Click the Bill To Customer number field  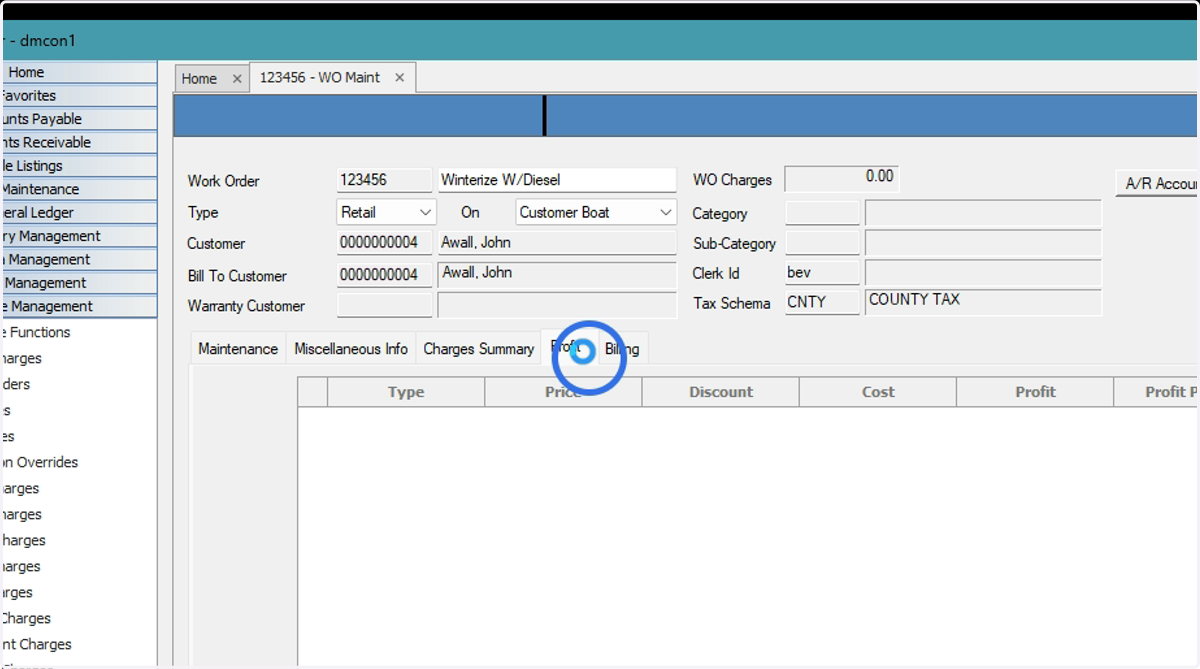(385, 274)
